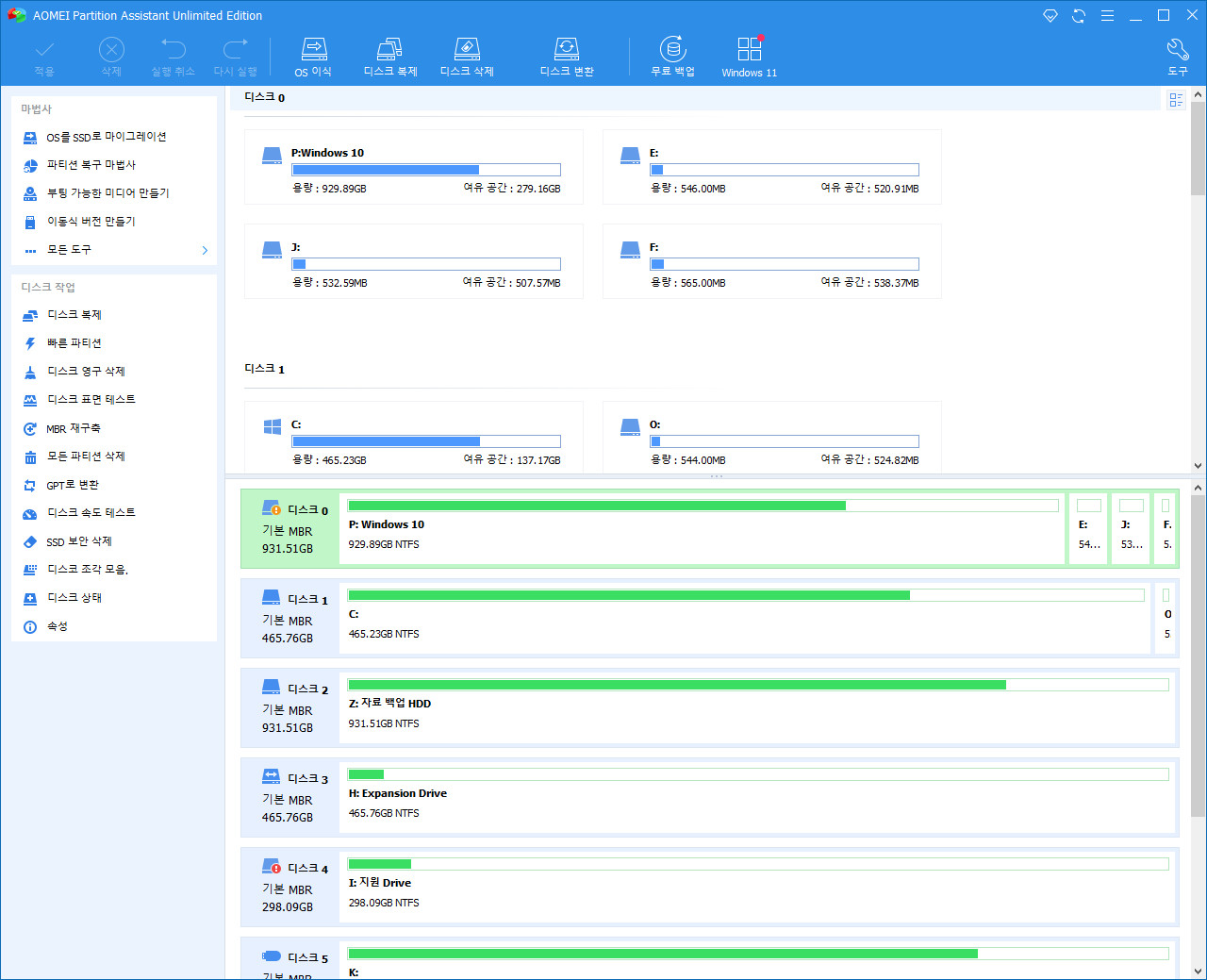The height and width of the screenshot is (980, 1207).
Task: Open the hamburger menu in title bar
Action: coord(1107,16)
